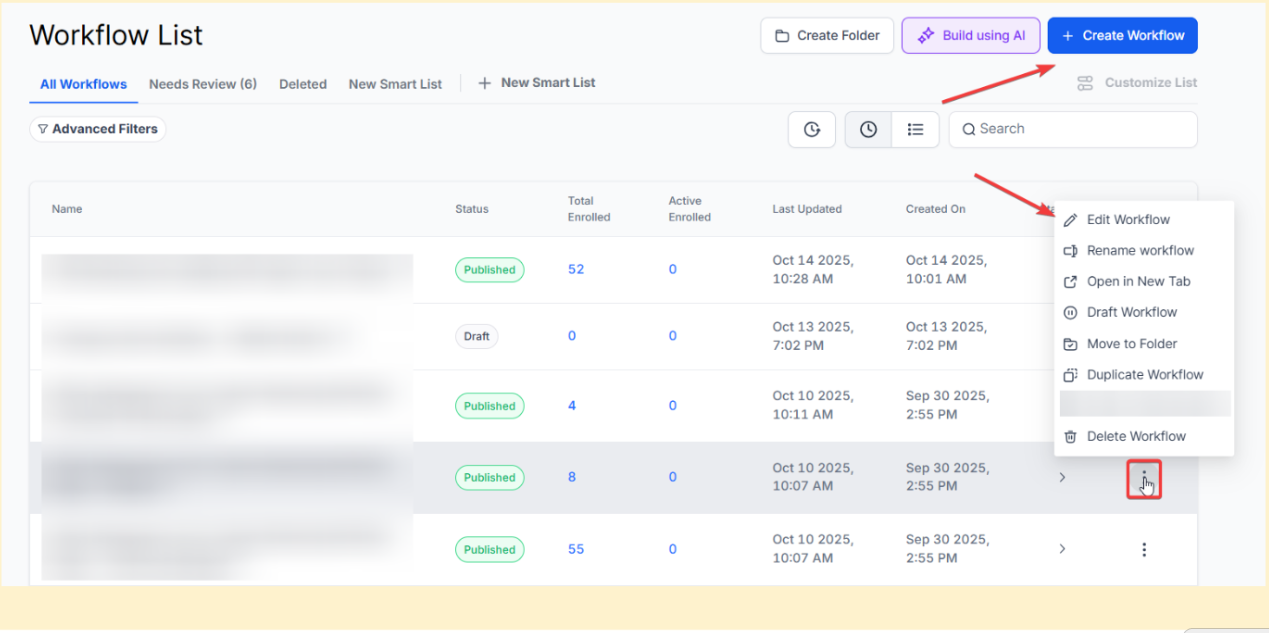Choose Draft Workflow menu entry
The image size is (1269, 633).
tap(1131, 313)
